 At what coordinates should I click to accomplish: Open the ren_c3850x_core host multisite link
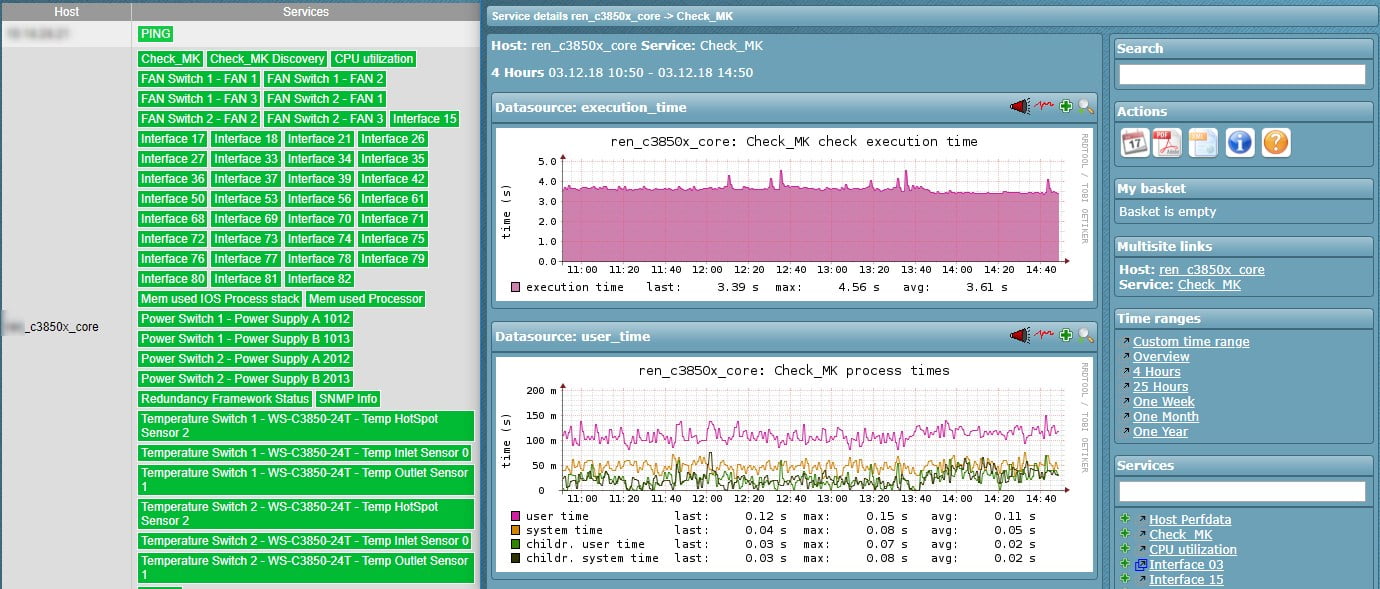(1211, 270)
